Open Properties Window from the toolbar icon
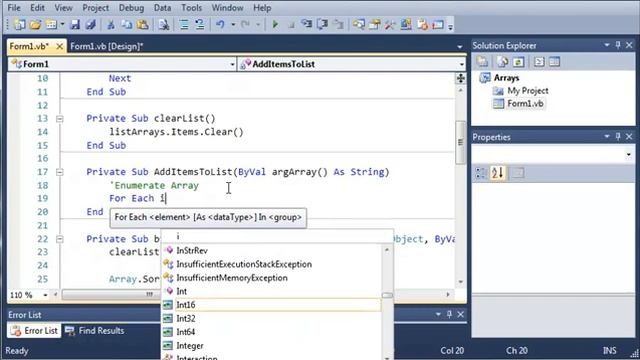Viewport: 640px width, 360px height. 374,25
